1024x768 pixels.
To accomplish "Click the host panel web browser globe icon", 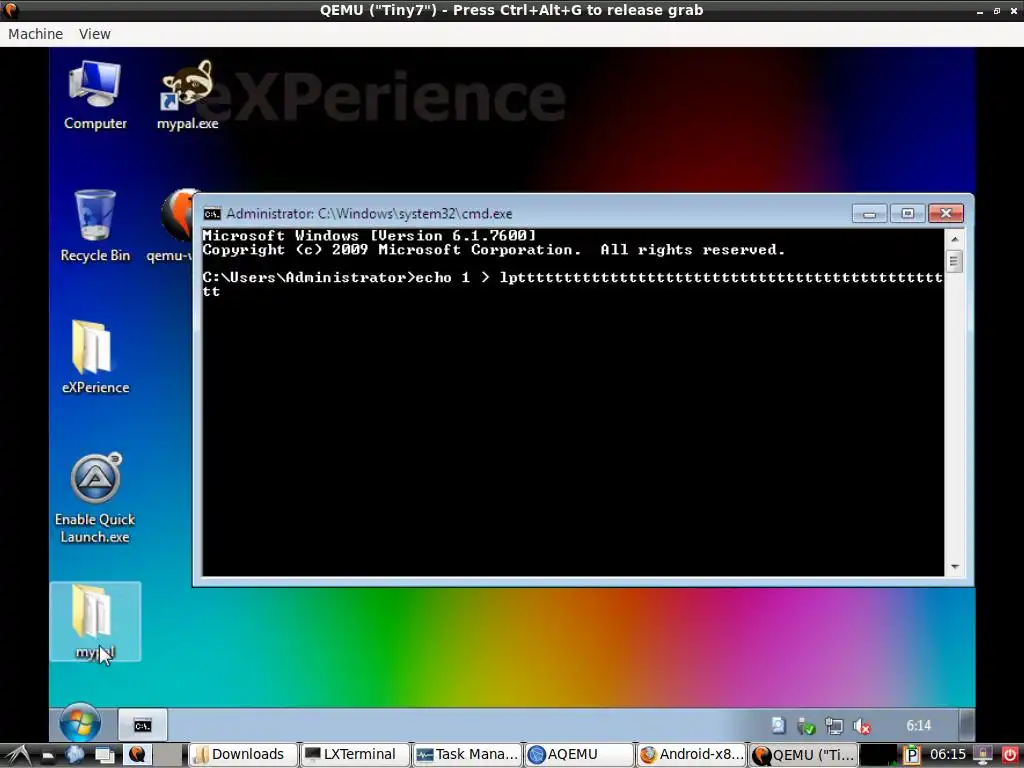I will coord(74,754).
